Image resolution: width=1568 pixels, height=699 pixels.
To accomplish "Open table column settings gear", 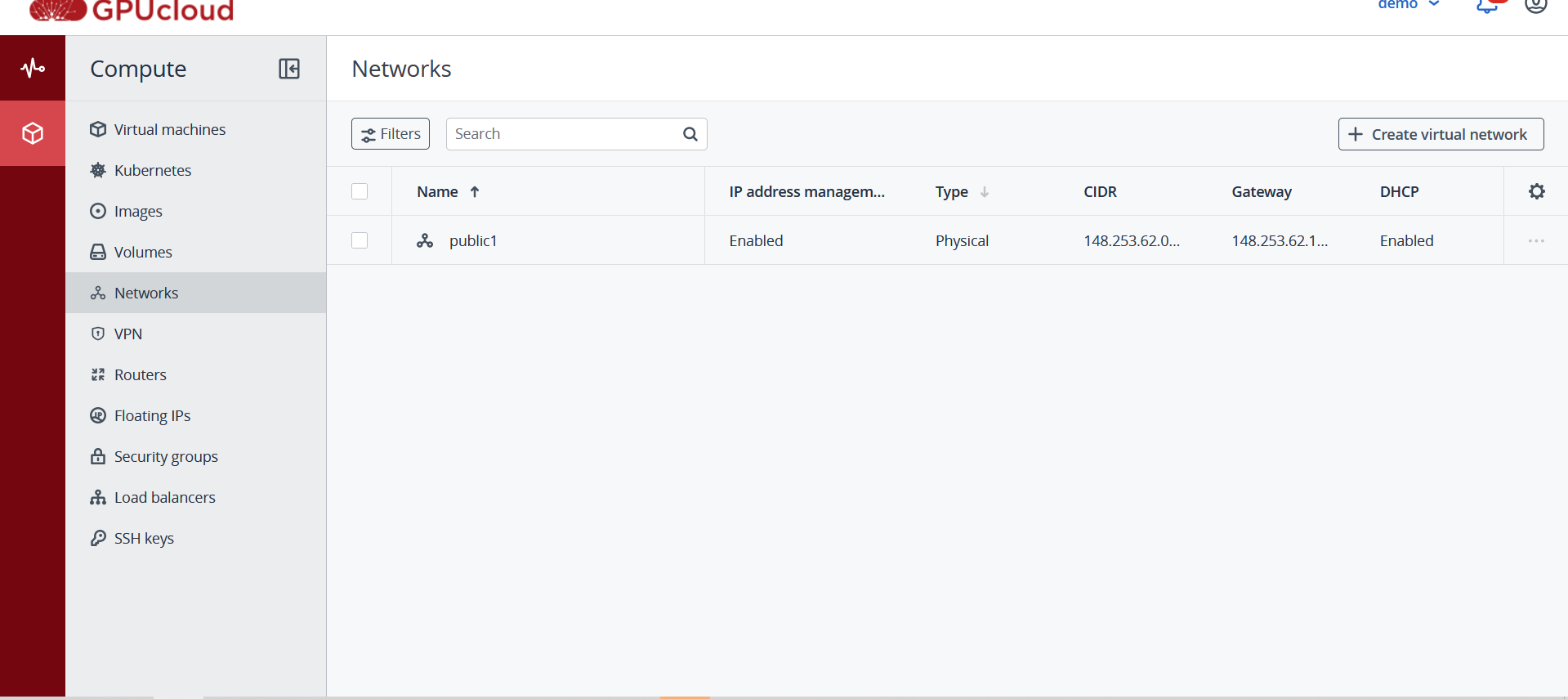I will click(1537, 191).
